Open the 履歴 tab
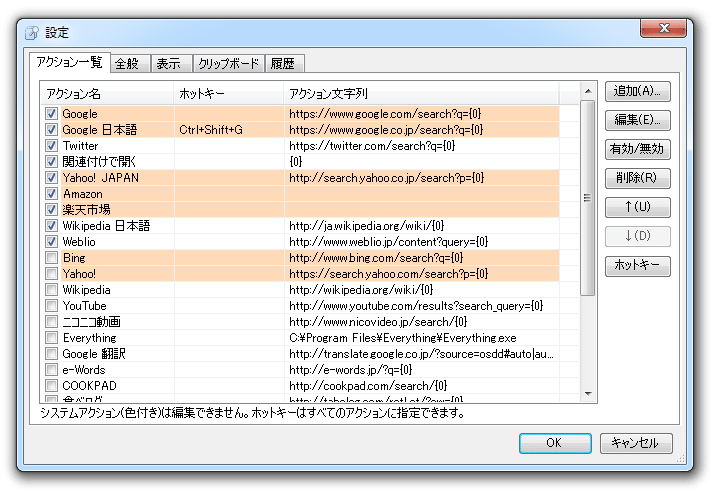715x494 pixels. click(x=285, y=63)
